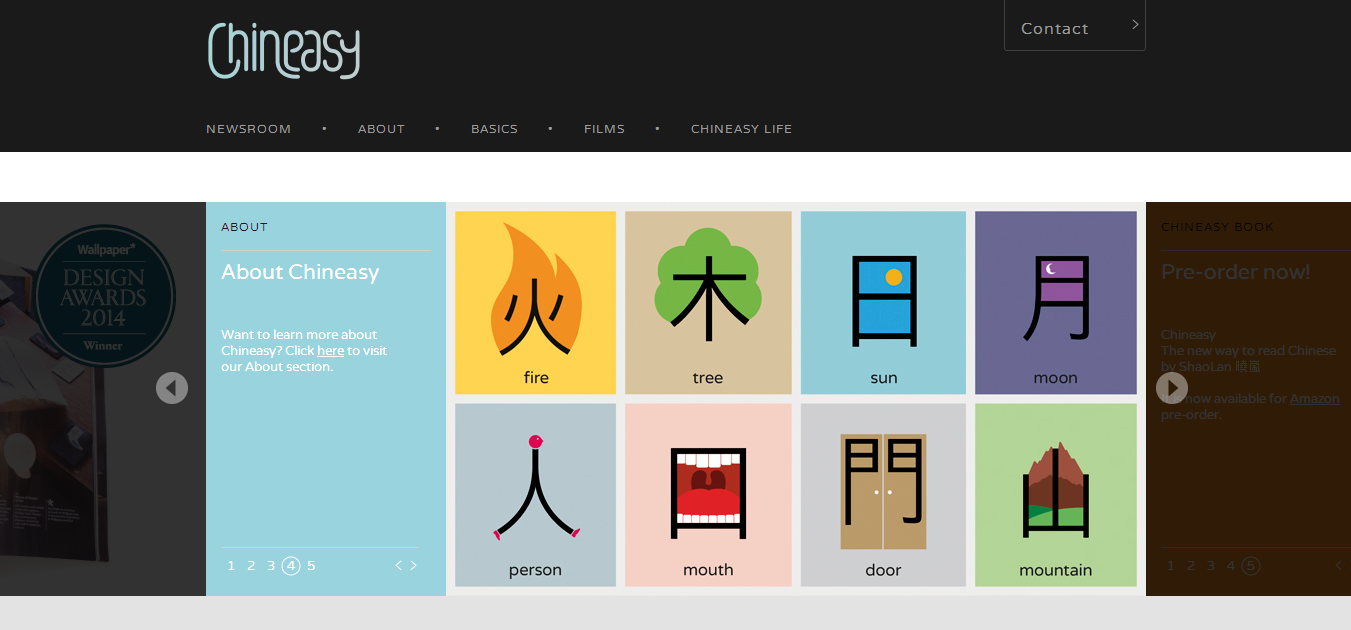Open the Amazon link in book panel

click(x=1314, y=398)
